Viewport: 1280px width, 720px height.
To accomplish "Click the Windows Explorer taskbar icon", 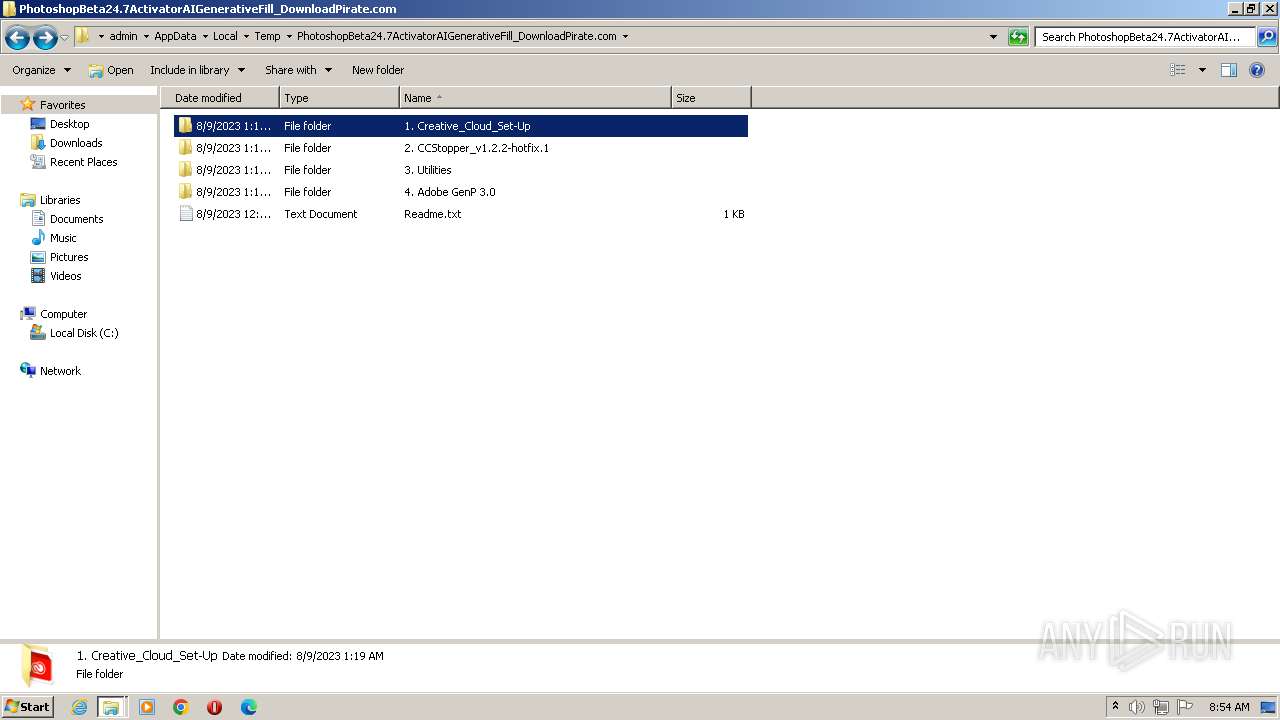I will click(x=111, y=707).
